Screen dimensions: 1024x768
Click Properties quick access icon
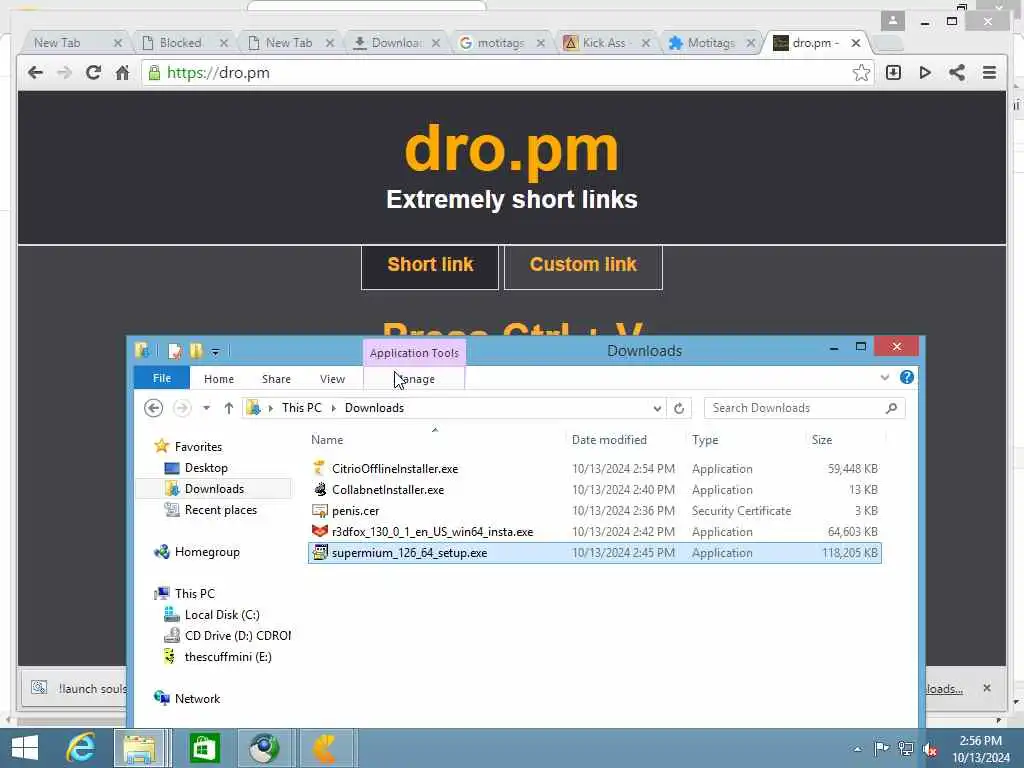175,351
